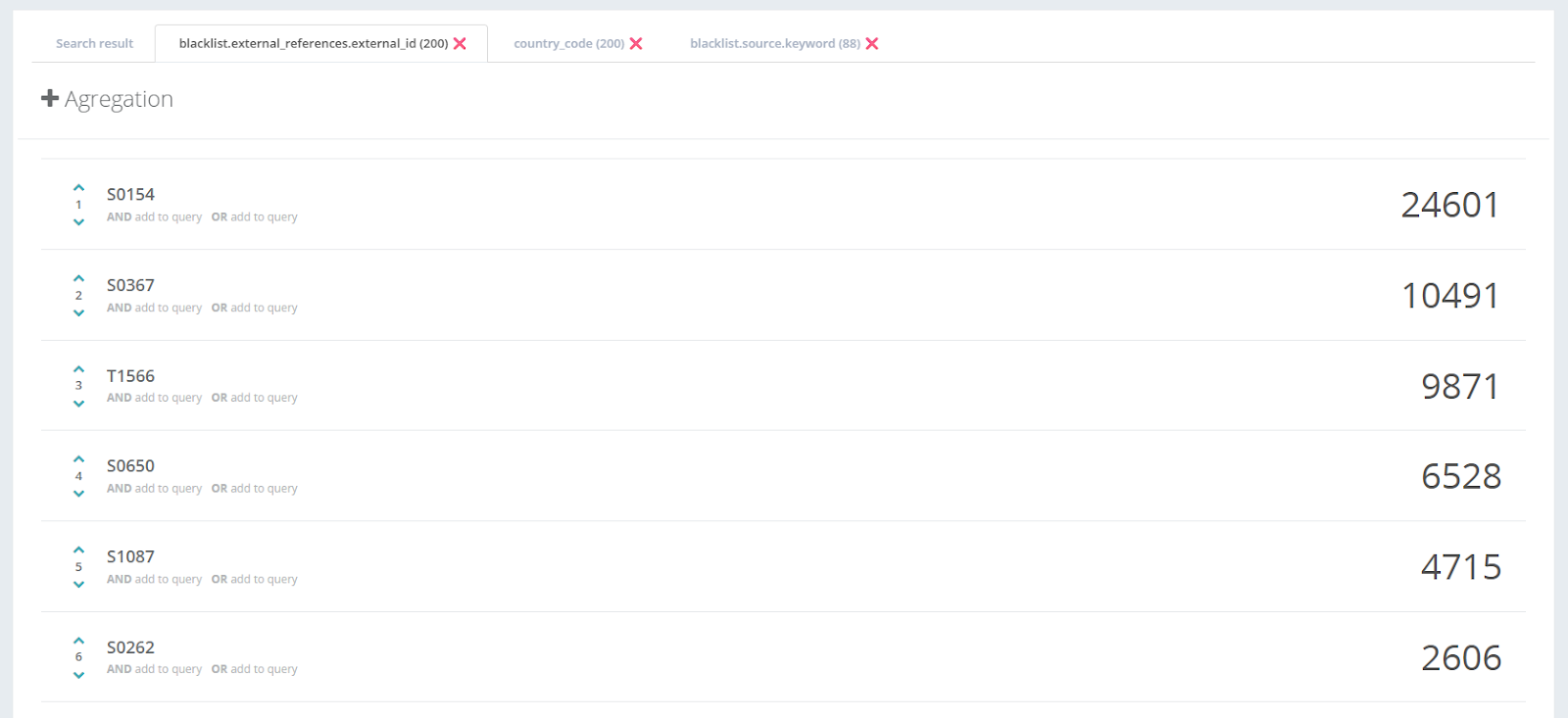The height and width of the screenshot is (718, 1568).
Task: Add S1087 to query with OR
Action: click(x=254, y=579)
